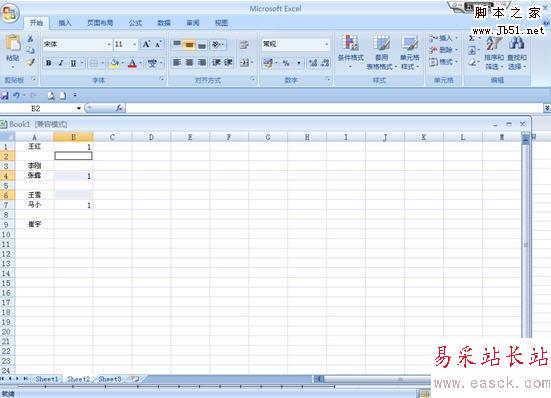Click the Paste clipboard icon

(x=13, y=43)
